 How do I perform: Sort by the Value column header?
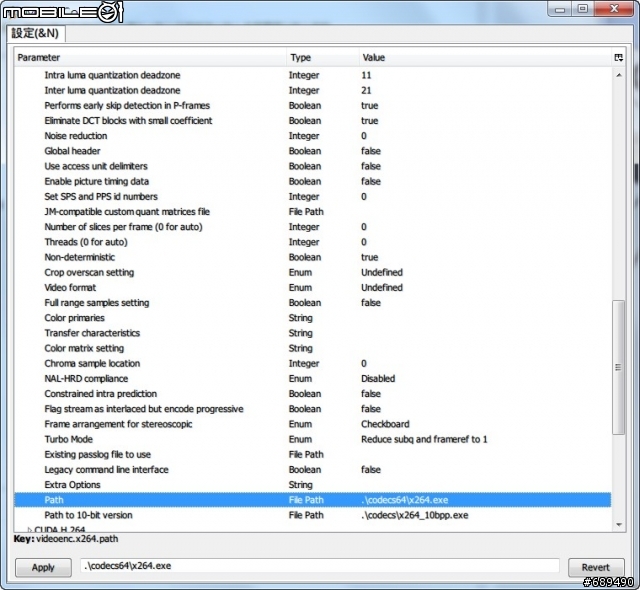486,58
